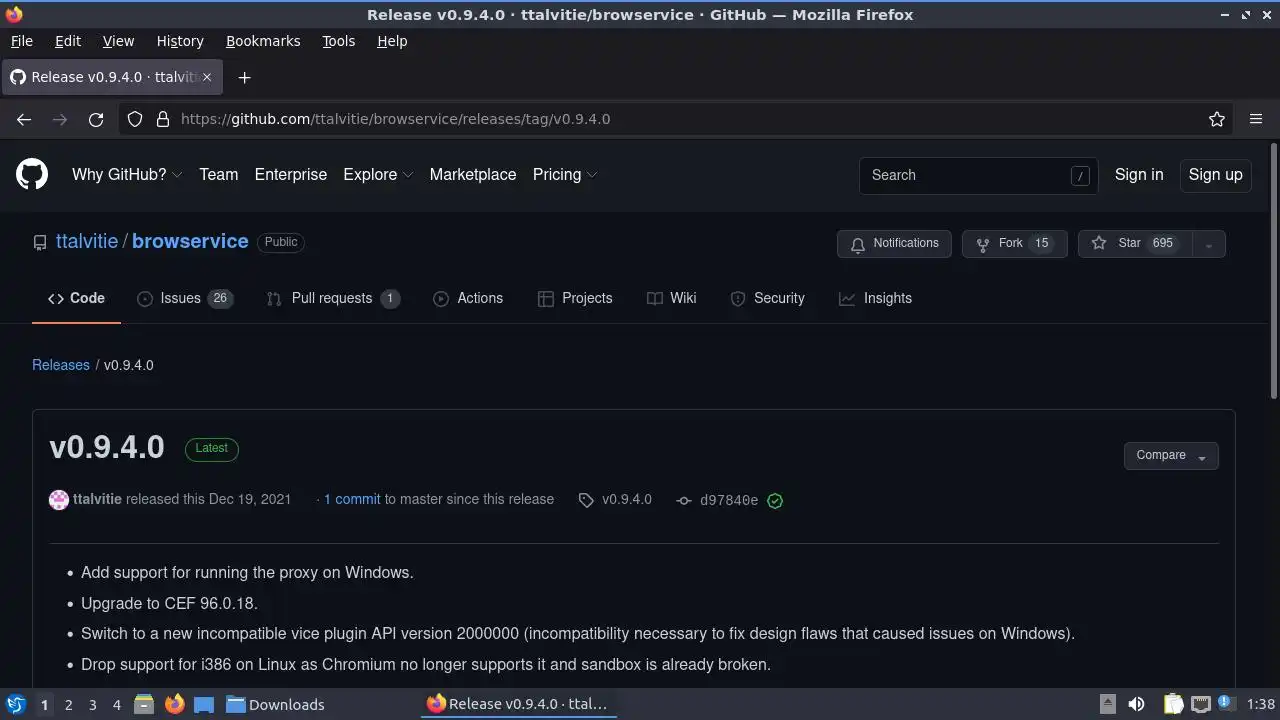Viewport: 1280px width, 720px height.
Task: Click the Notifications button
Action: point(894,244)
